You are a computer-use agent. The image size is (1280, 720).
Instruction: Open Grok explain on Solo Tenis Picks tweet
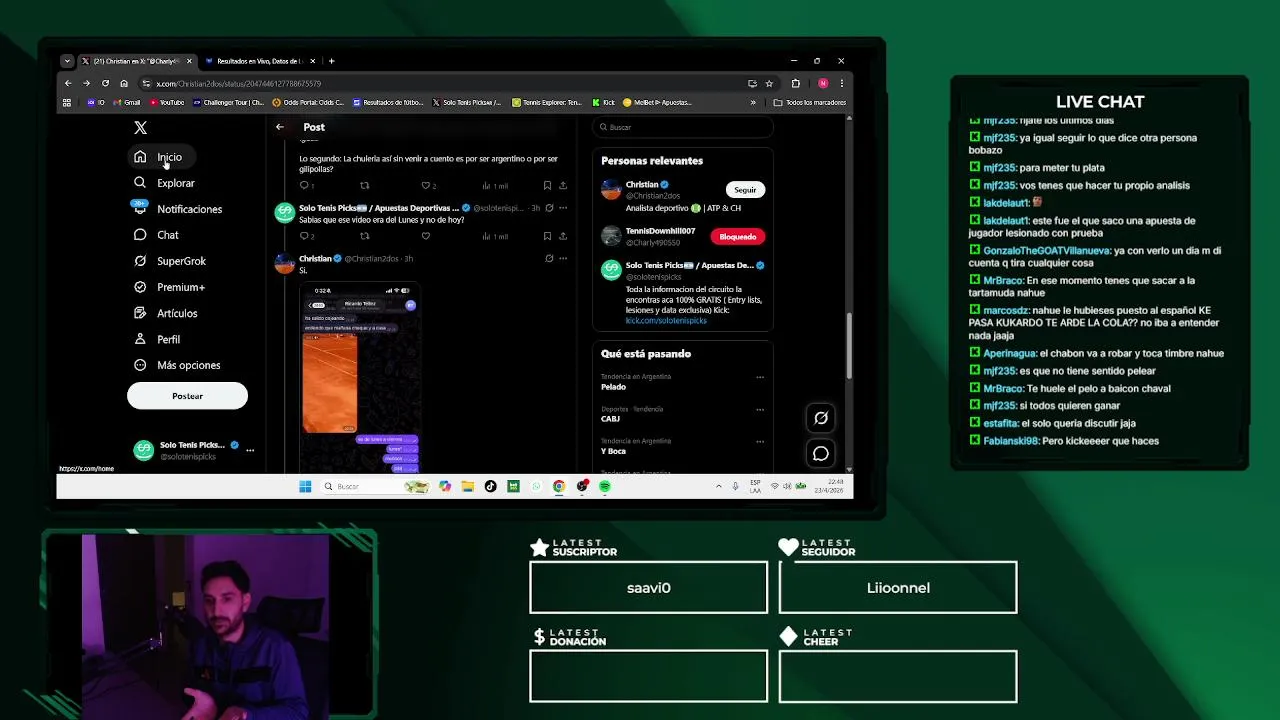pyautogui.click(x=549, y=208)
